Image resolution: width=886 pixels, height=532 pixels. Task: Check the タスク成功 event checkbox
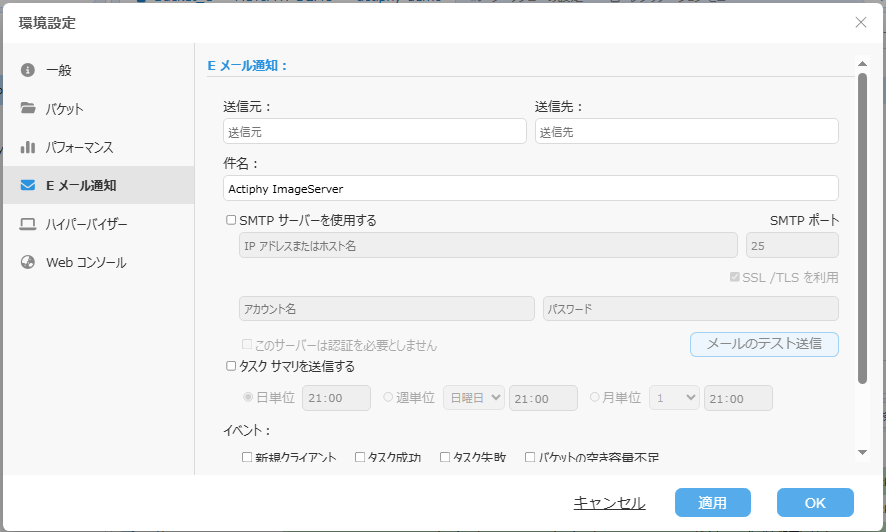pos(360,457)
